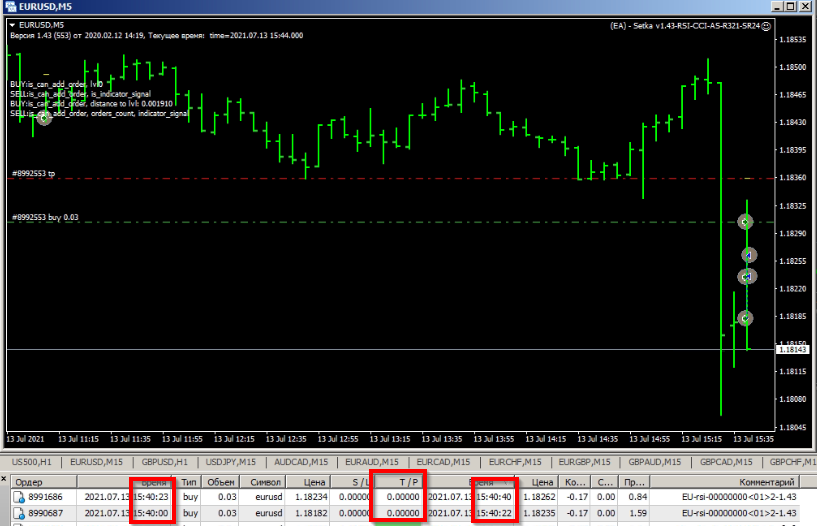Click the order icon beside ticket 8990687

point(19,514)
